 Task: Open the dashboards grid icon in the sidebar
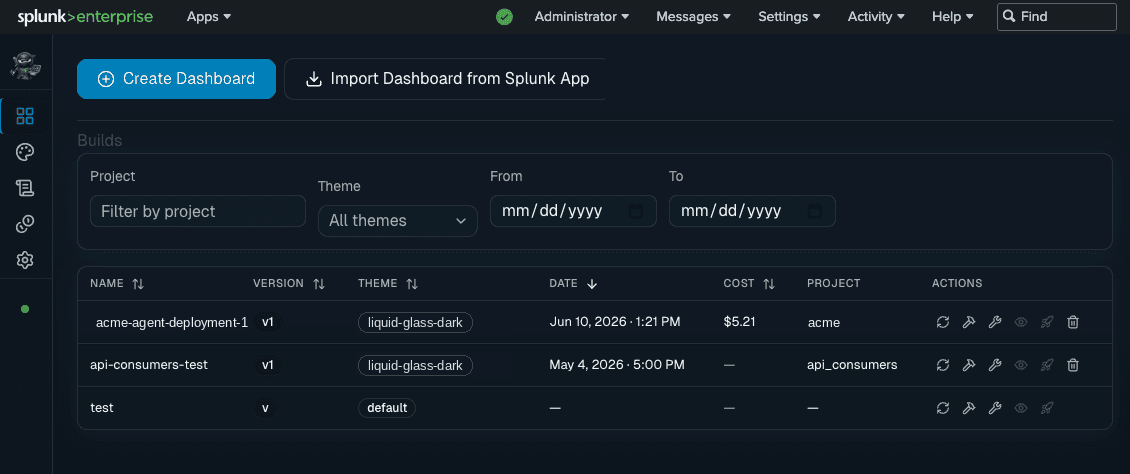click(25, 116)
